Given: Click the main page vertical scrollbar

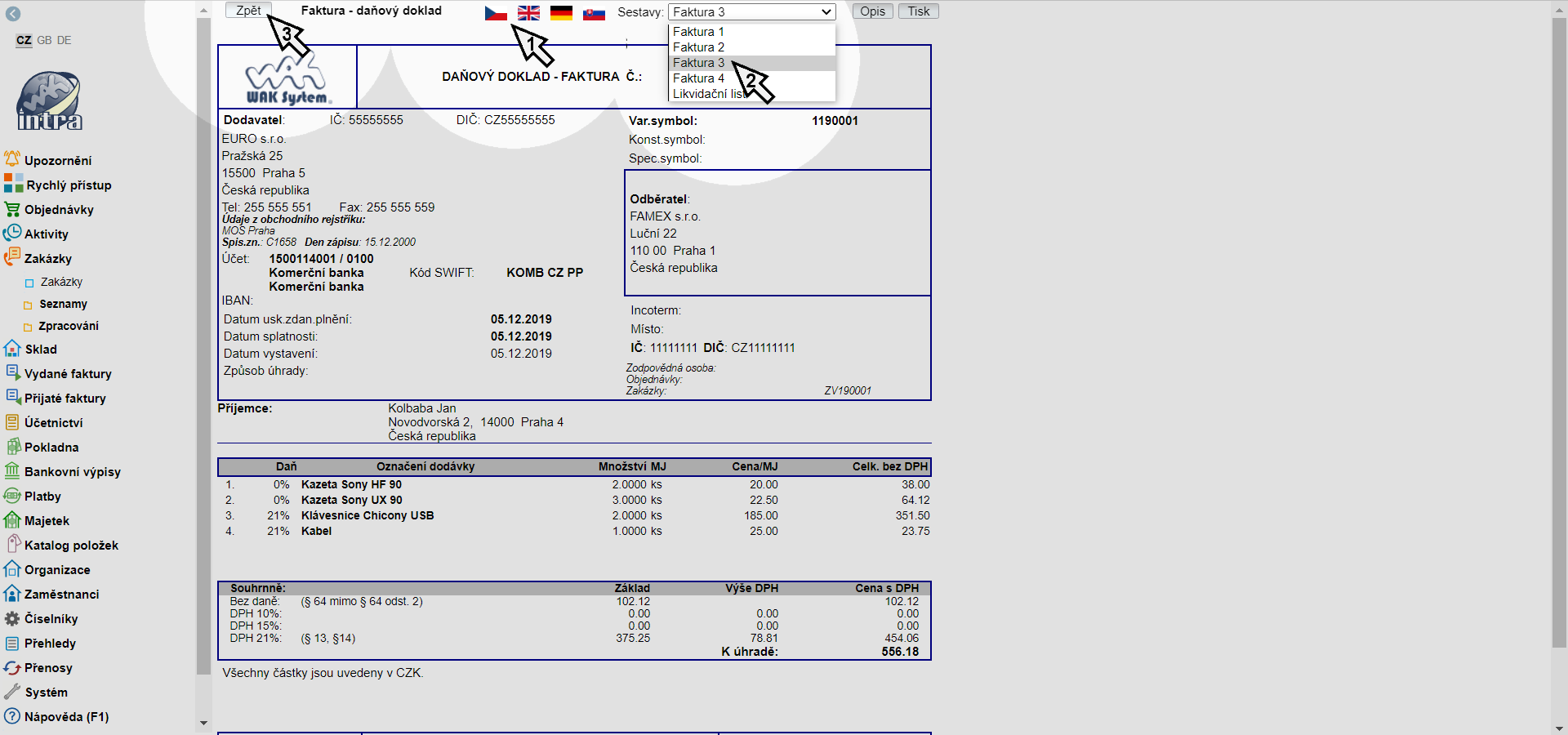Looking at the screenshot, I should click(x=1559, y=332).
